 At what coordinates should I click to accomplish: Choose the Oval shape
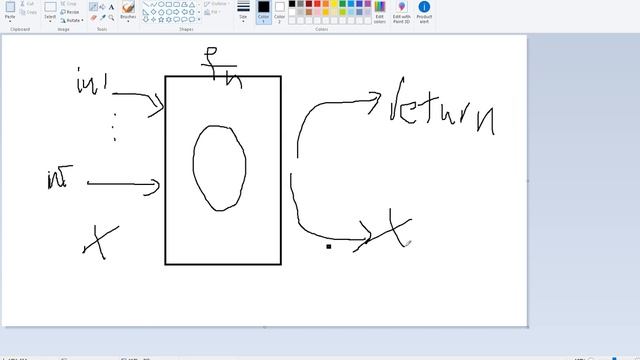[x=161, y=4]
